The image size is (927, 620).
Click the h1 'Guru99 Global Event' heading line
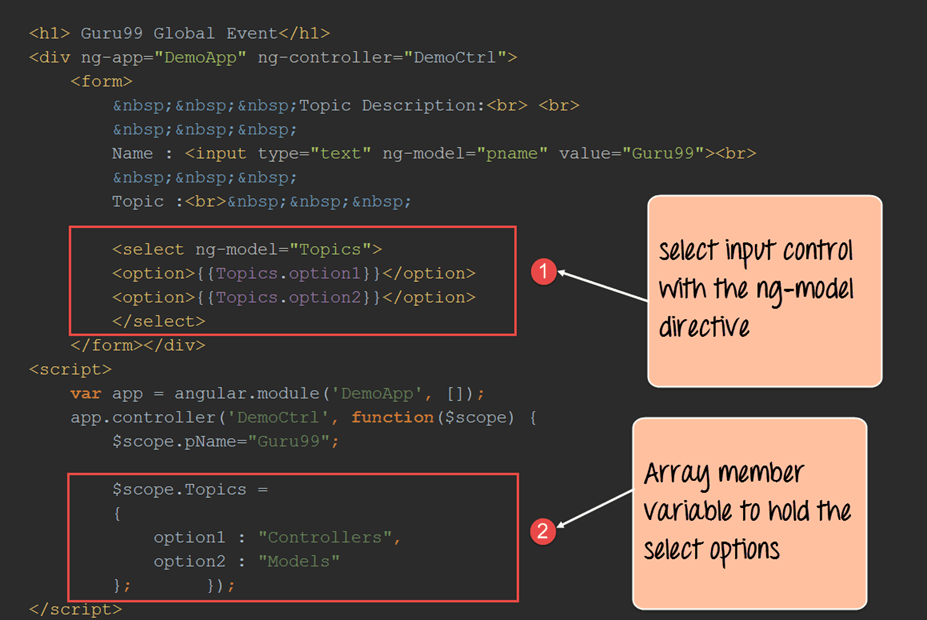click(180, 33)
